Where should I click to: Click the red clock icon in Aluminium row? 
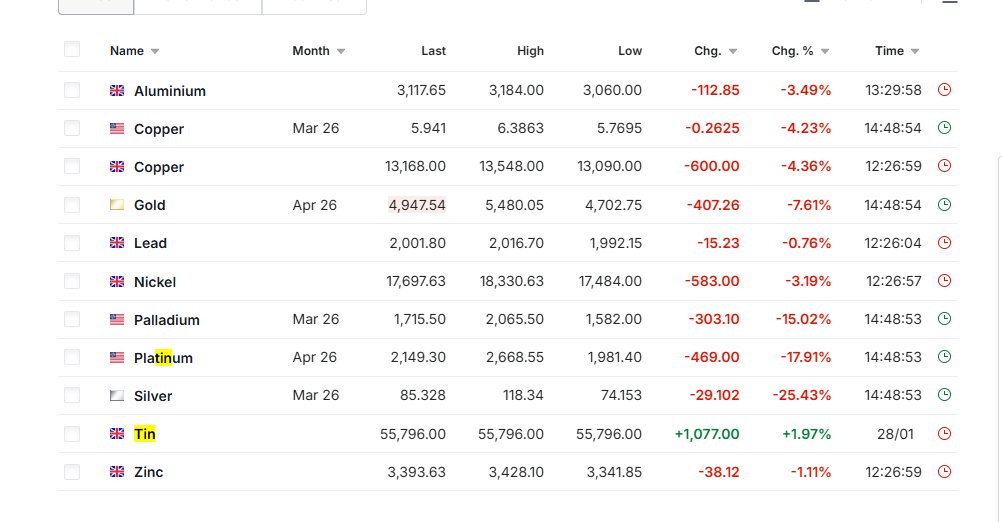944,90
